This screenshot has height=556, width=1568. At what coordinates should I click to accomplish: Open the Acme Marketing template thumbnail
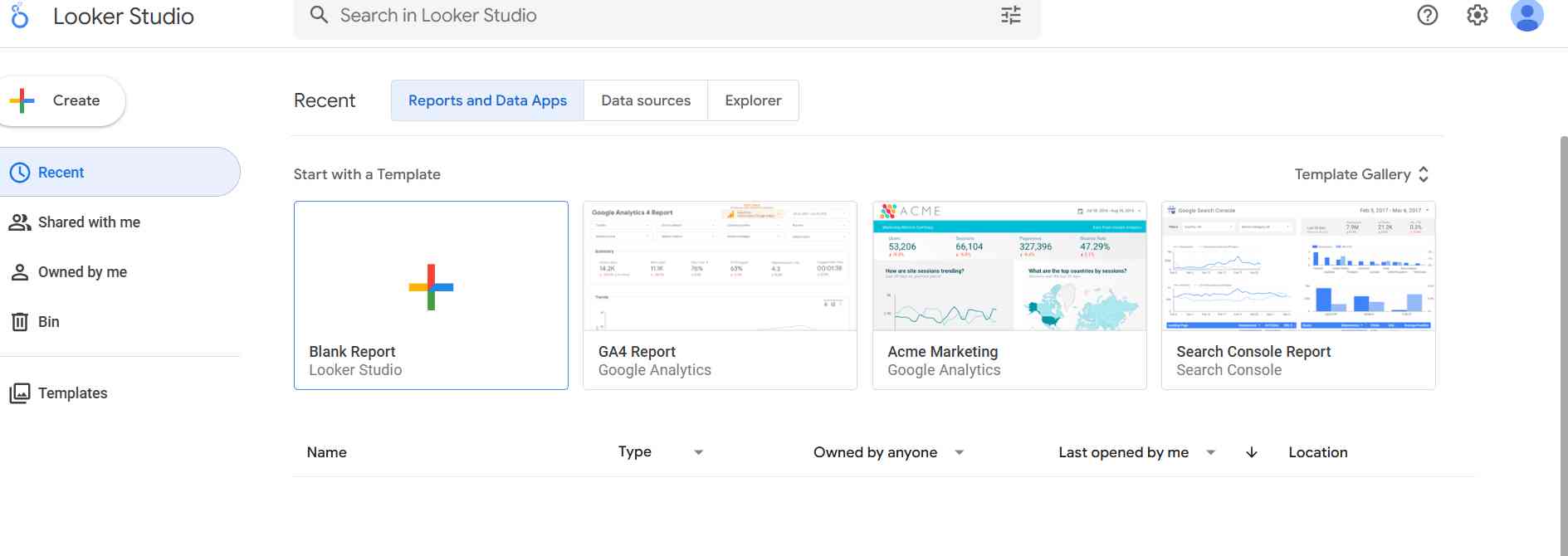coord(1009,266)
